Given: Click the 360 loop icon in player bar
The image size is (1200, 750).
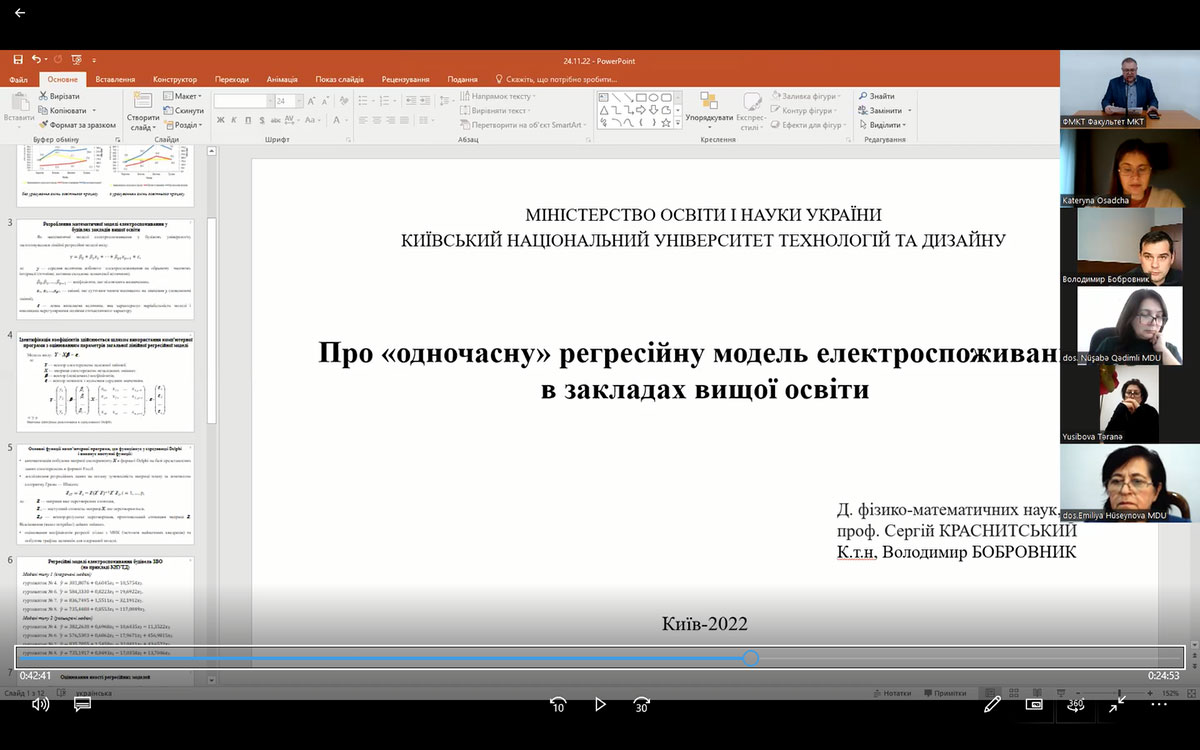Looking at the screenshot, I should (x=1076, y=704).
